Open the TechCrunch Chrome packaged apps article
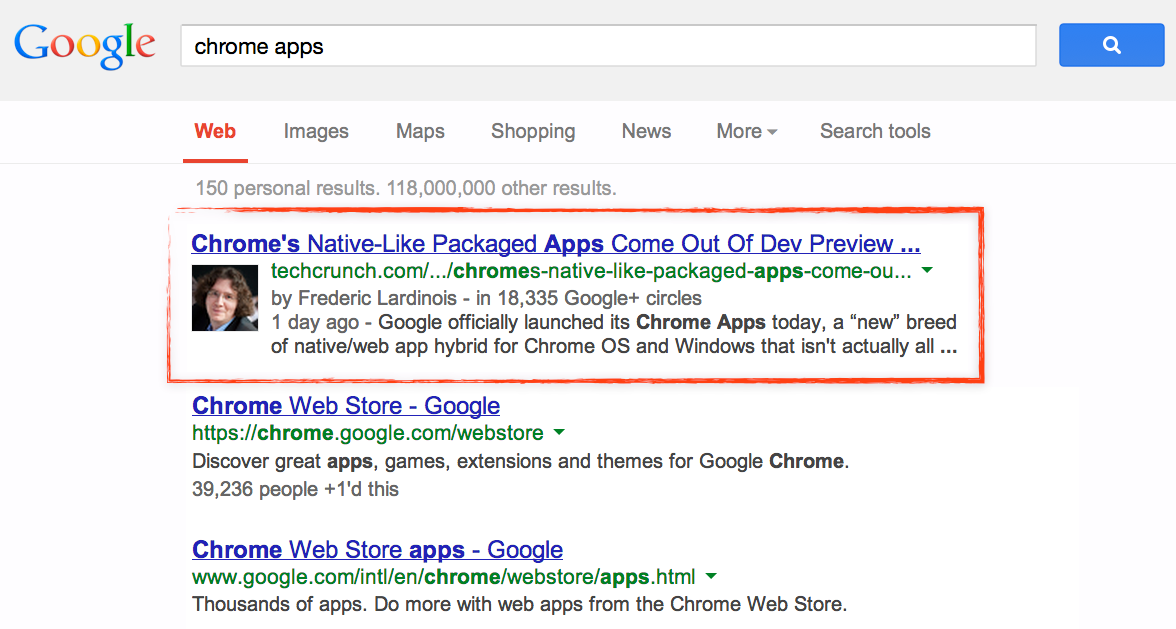The height and width of the screenshot is (629, 1176). [x=555, y=244]
